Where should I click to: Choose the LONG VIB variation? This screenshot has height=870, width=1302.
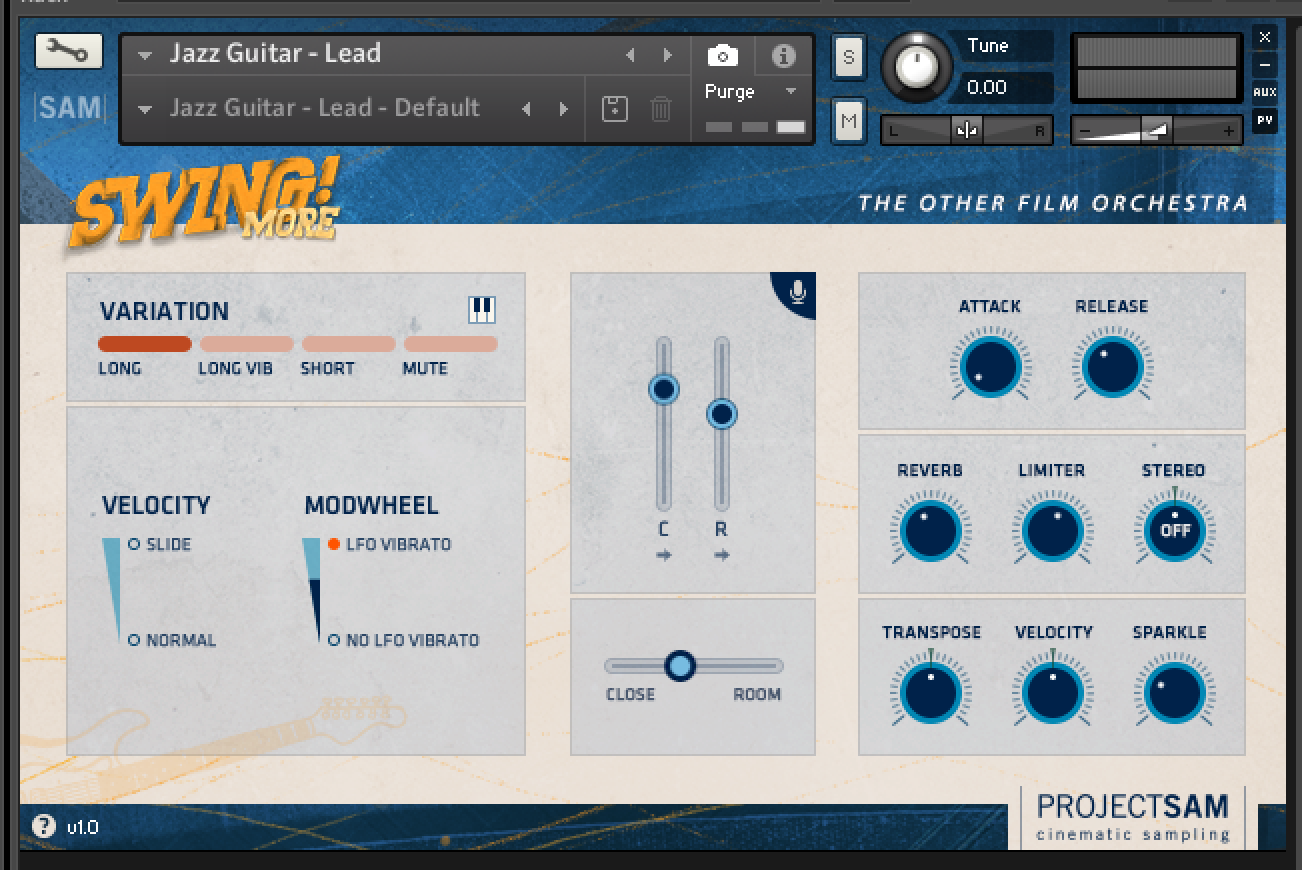[x=247, y=344]
